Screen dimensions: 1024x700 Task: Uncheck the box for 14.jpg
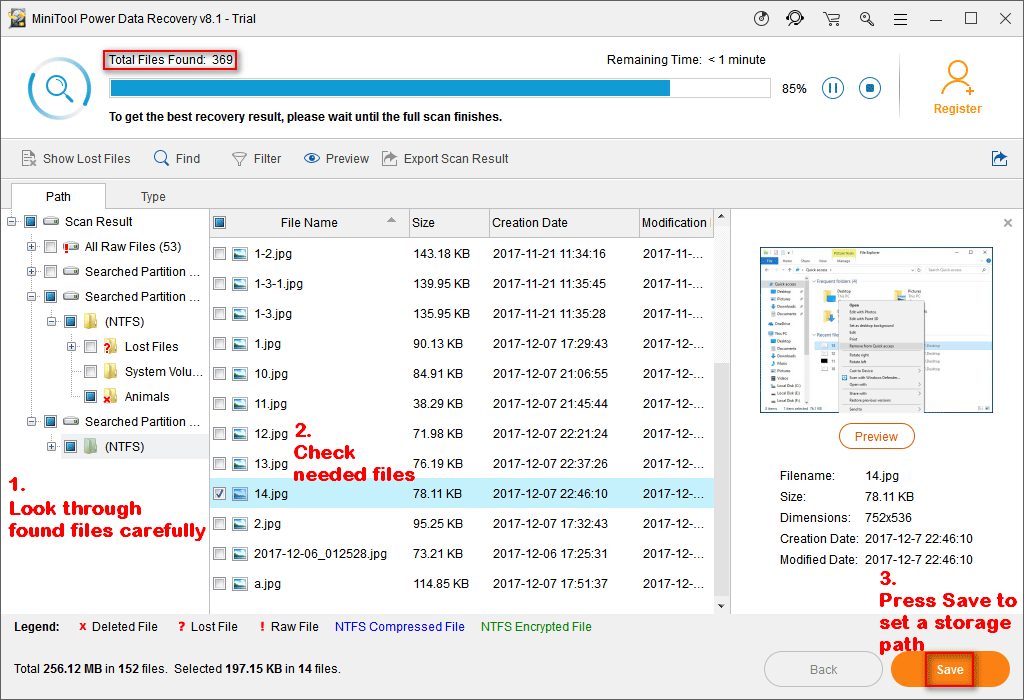[x=219, y=494]
